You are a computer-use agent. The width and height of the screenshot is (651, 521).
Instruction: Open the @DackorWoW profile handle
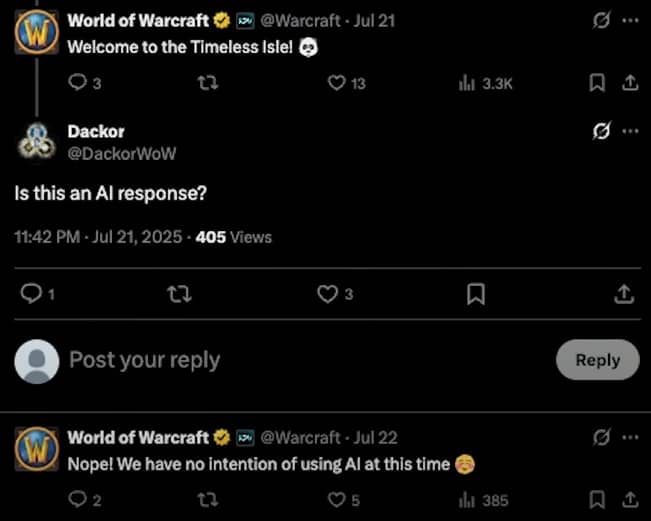coord(122,154)
